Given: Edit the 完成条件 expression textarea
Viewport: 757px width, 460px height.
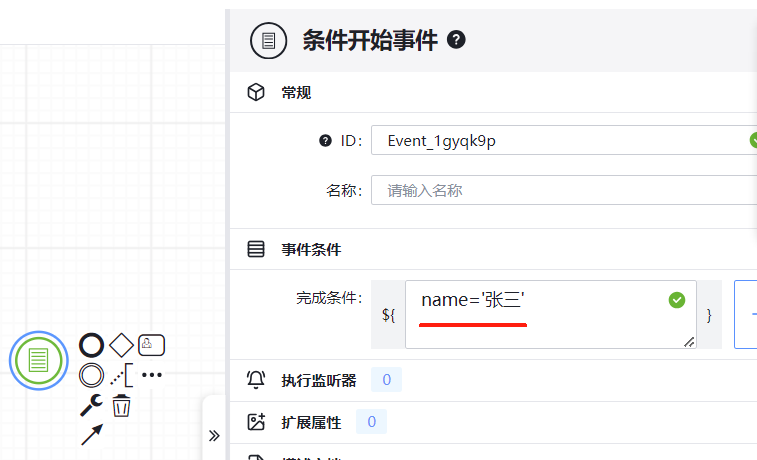Looking at the screenshot, I should 551,314.
